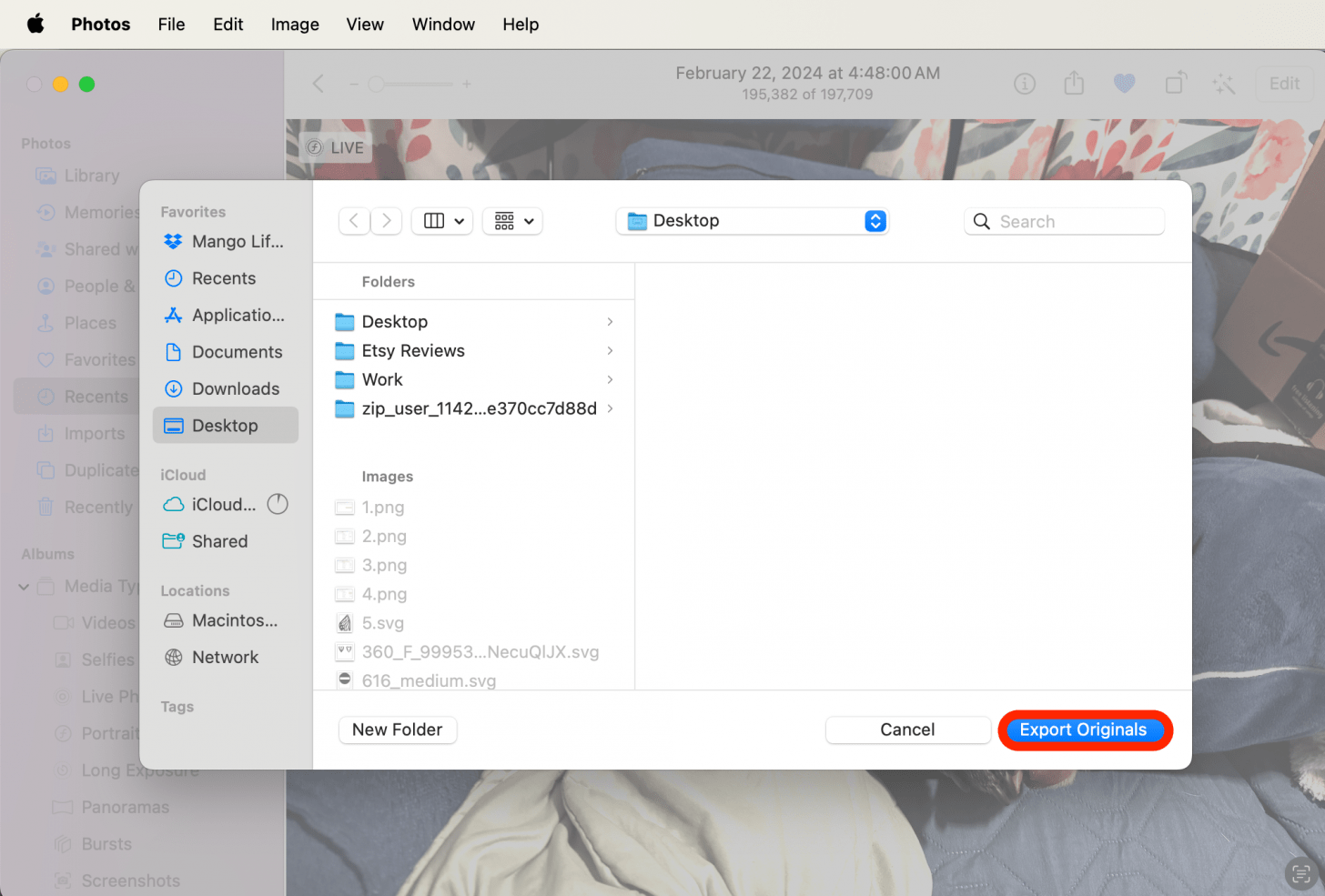
Task: Open the Desktop folder in the file list
Action: (474, 322)
